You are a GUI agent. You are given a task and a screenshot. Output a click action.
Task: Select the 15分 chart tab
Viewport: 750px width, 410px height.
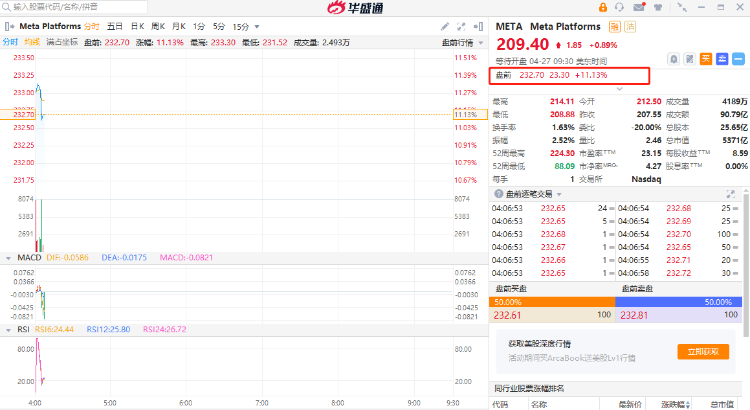click(x=241, y=26)
